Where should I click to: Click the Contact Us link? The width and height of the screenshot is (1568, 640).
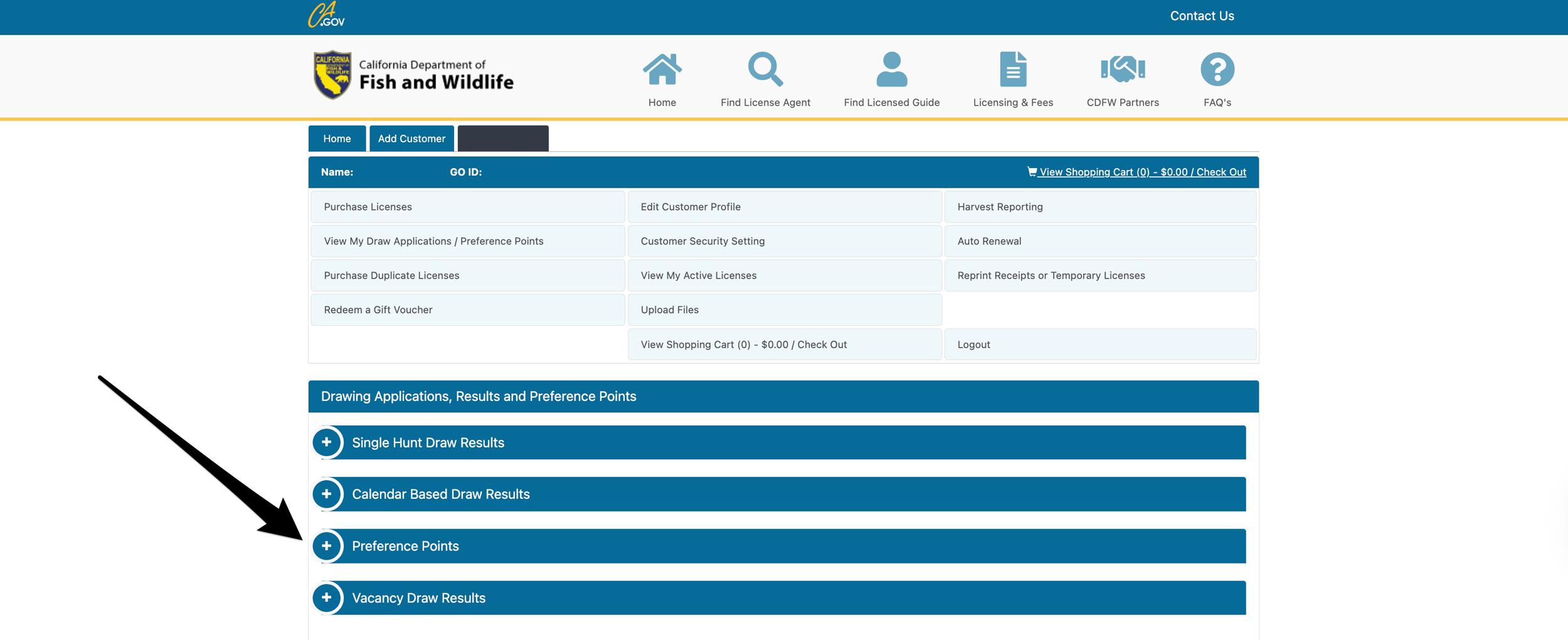coord(1202,16)
